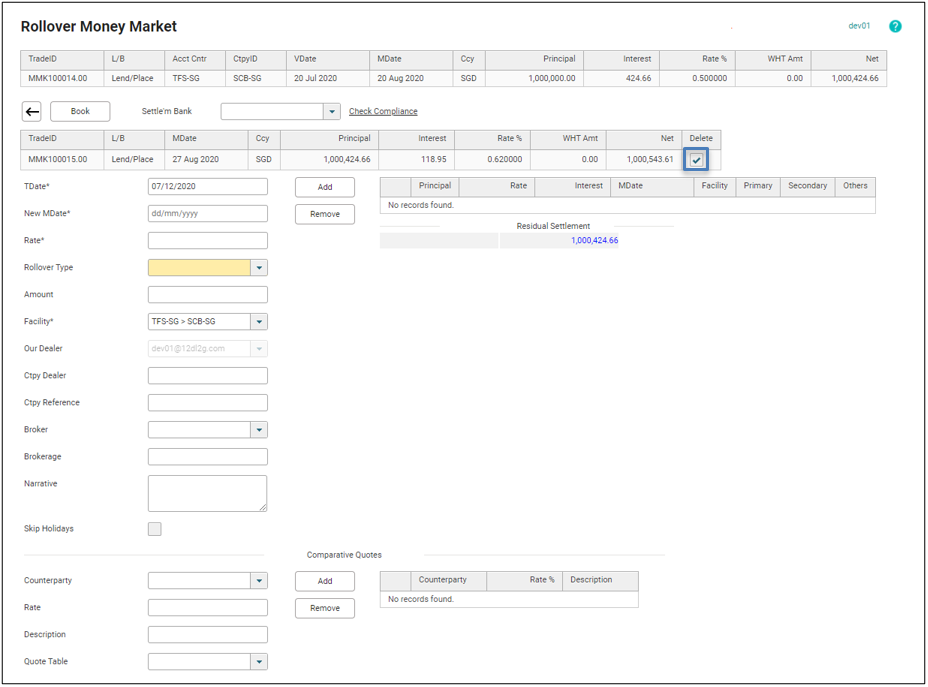Focus the Narrative text area
This screenshot has width=928, height=687.
click(x=207, y=493)
